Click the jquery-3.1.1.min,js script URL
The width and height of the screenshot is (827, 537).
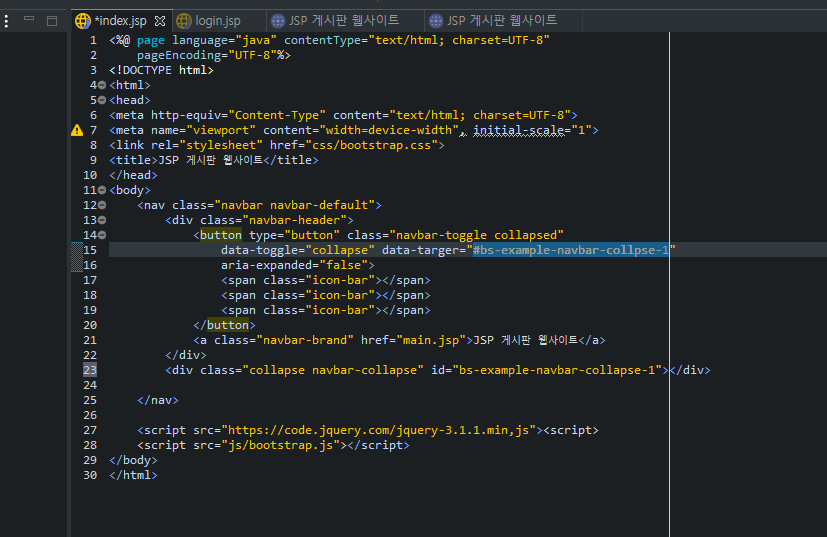(379, 430)
